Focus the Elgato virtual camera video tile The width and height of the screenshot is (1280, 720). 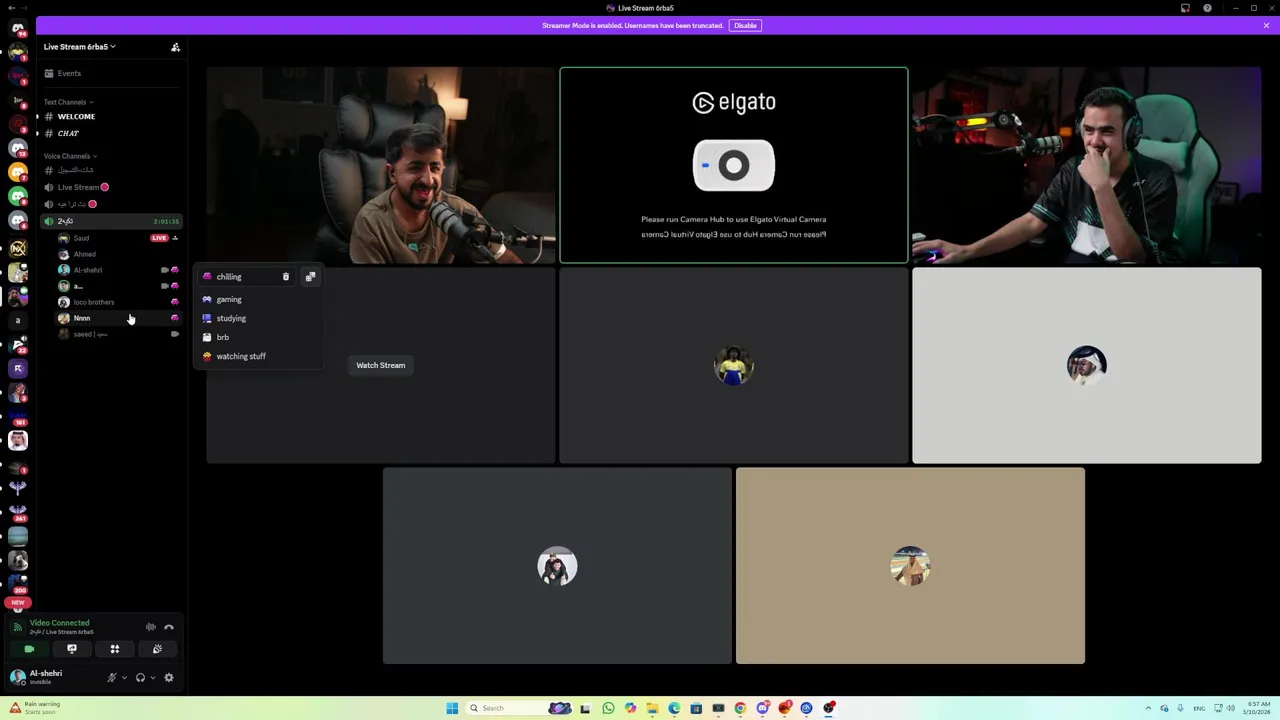point(734,165)
